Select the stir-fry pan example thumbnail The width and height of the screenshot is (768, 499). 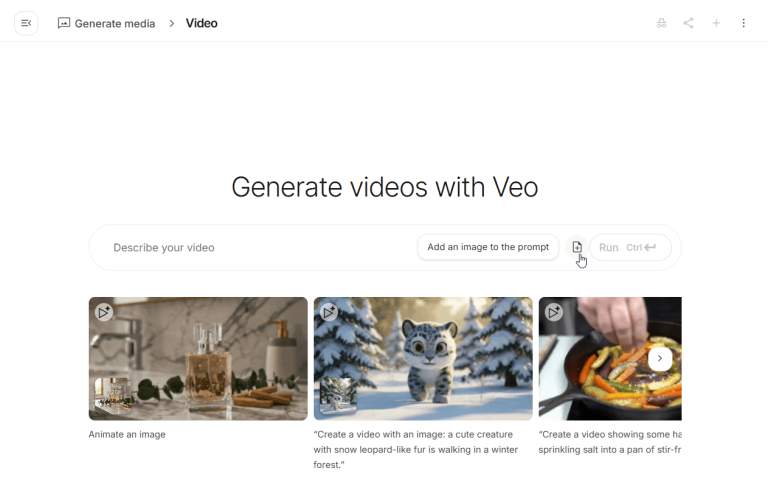[x=610, y=358]
